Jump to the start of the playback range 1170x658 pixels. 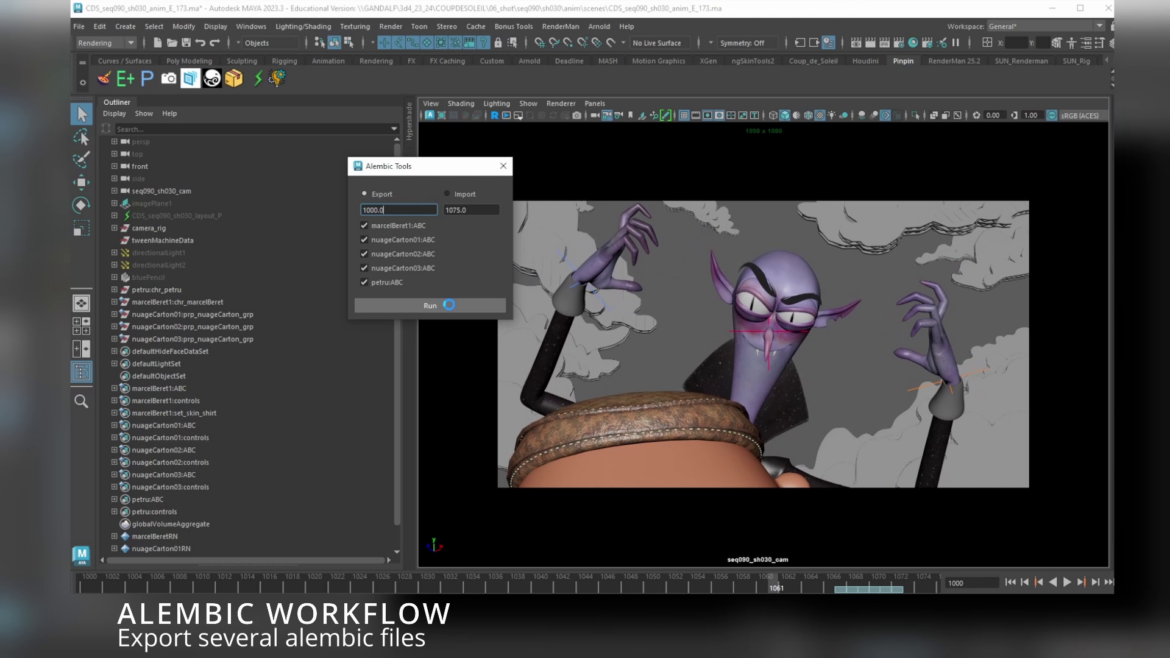pos(1010,583)
